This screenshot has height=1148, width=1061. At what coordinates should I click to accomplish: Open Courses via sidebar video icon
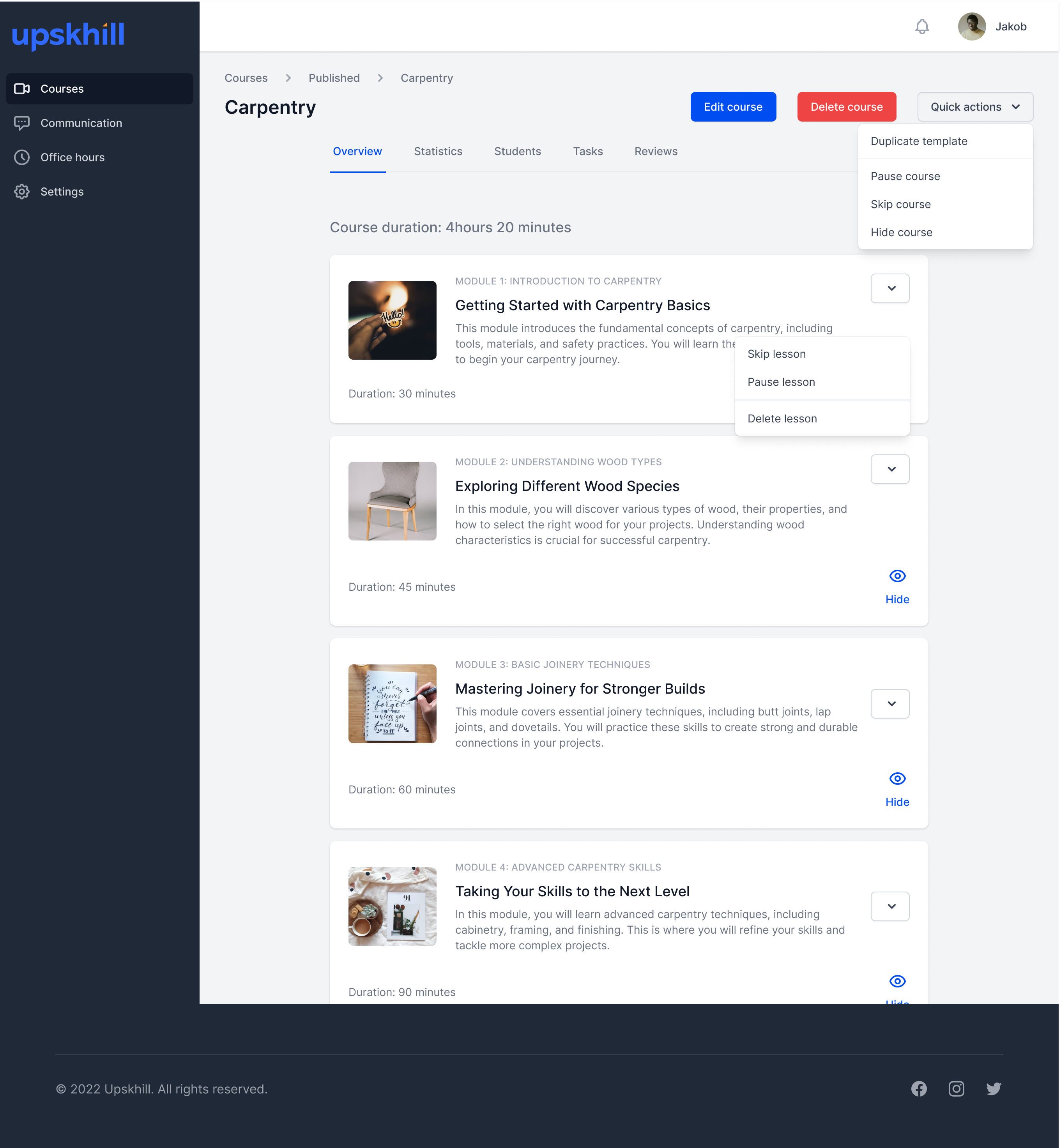tap(22, 89)
